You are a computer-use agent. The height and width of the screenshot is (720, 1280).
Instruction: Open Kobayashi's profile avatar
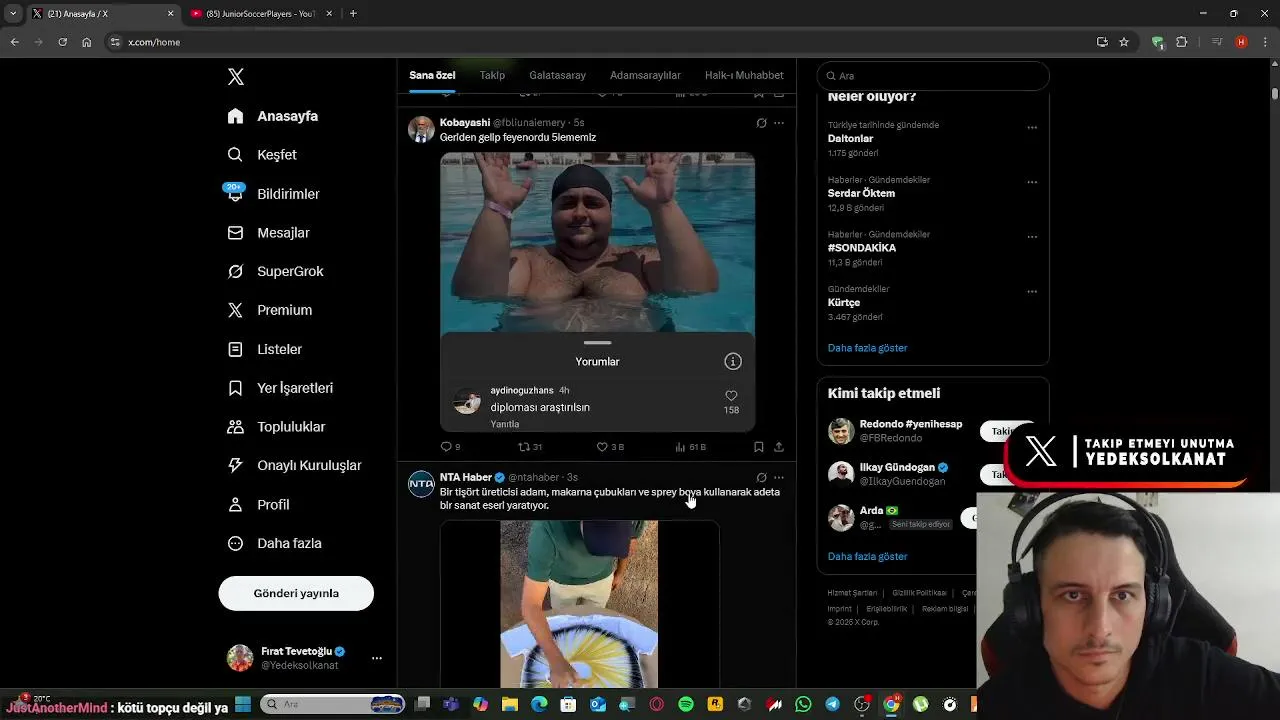421,130
